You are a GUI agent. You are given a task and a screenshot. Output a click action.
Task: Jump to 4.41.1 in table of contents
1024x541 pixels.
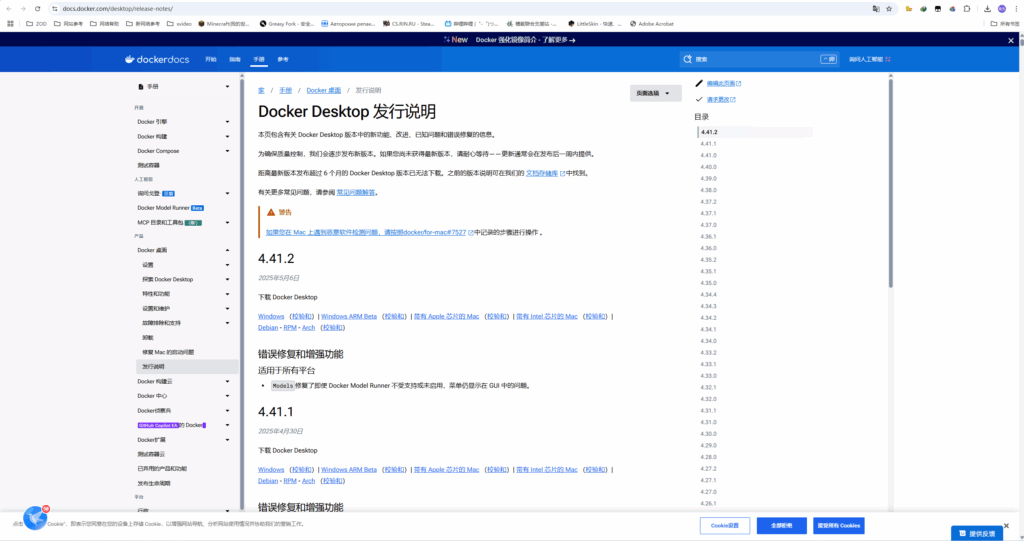[708, 144]
